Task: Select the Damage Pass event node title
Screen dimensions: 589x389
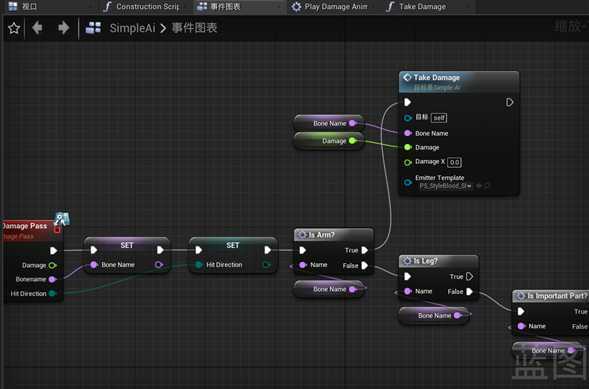Action: [x=25, y=226]
